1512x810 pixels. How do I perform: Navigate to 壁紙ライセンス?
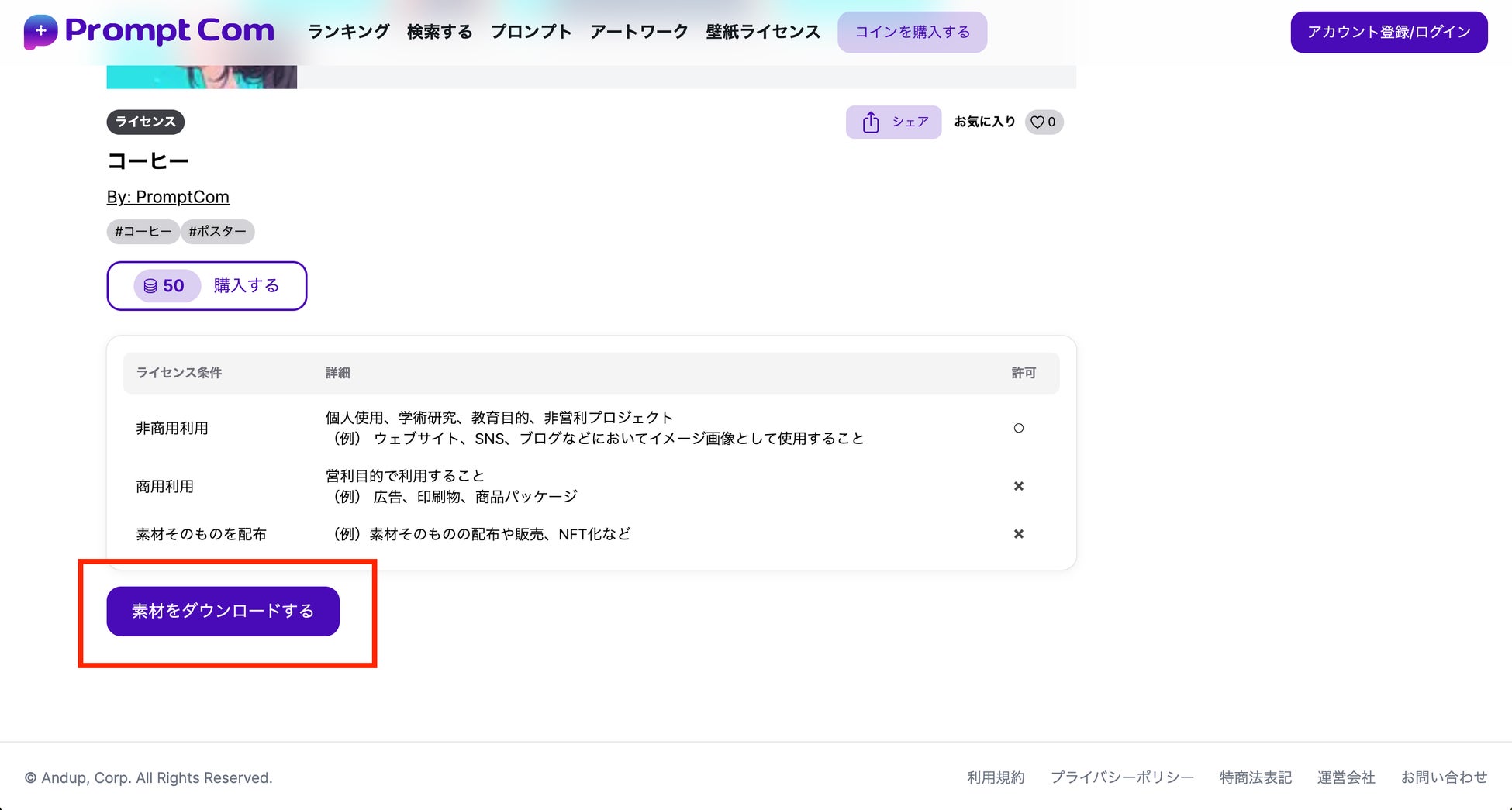coord(763,32)
